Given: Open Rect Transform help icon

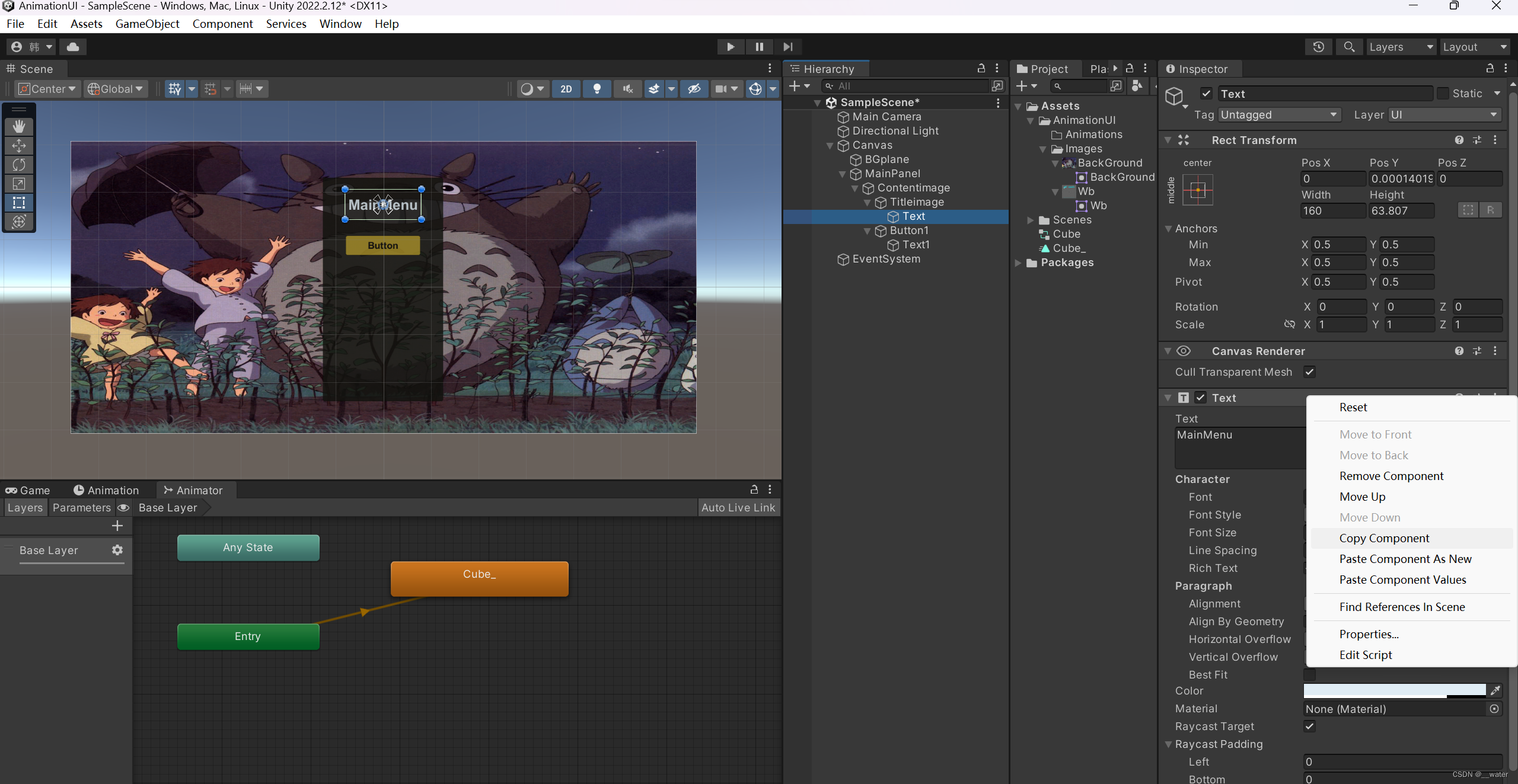Looking at the screenshot, I should (x=1459, y=140).
